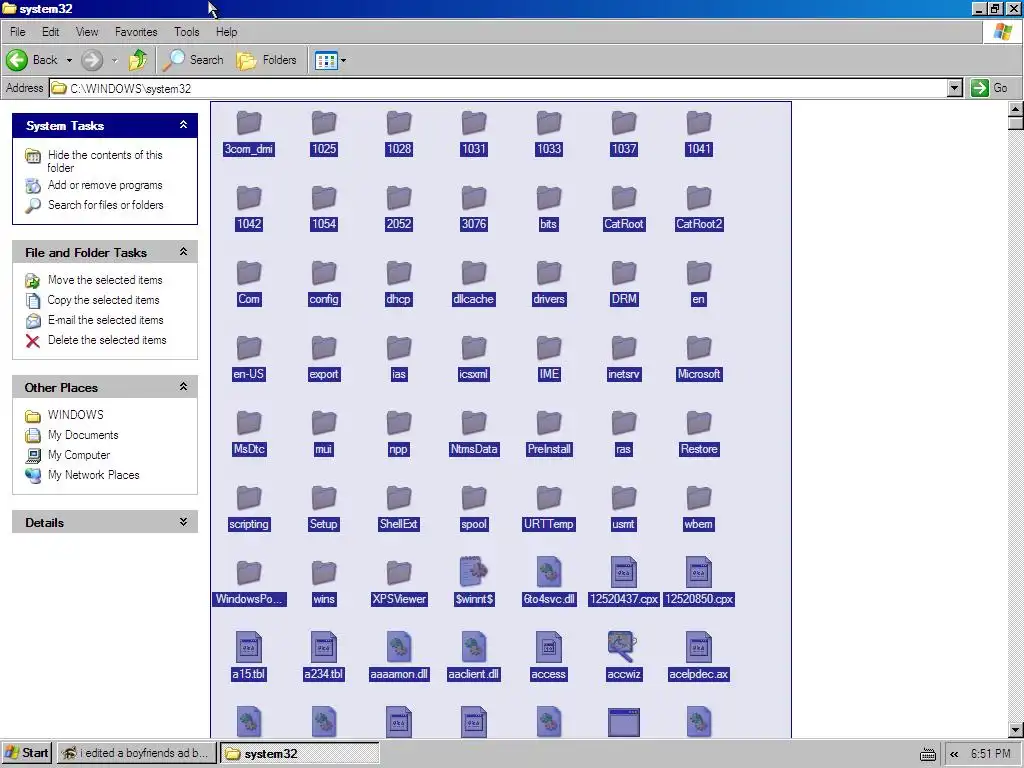Viewport: 1024px width, 768px height.
Task: Click Search for files or folders
Action: pos(105,205)
